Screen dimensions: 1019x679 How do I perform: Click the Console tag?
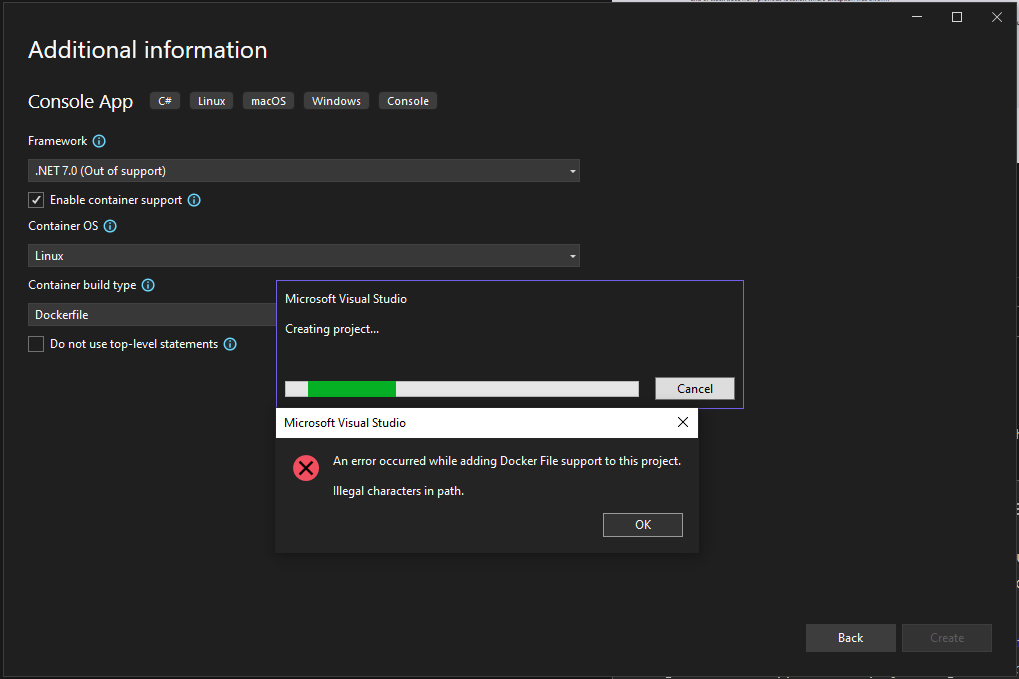coord(408,101)
